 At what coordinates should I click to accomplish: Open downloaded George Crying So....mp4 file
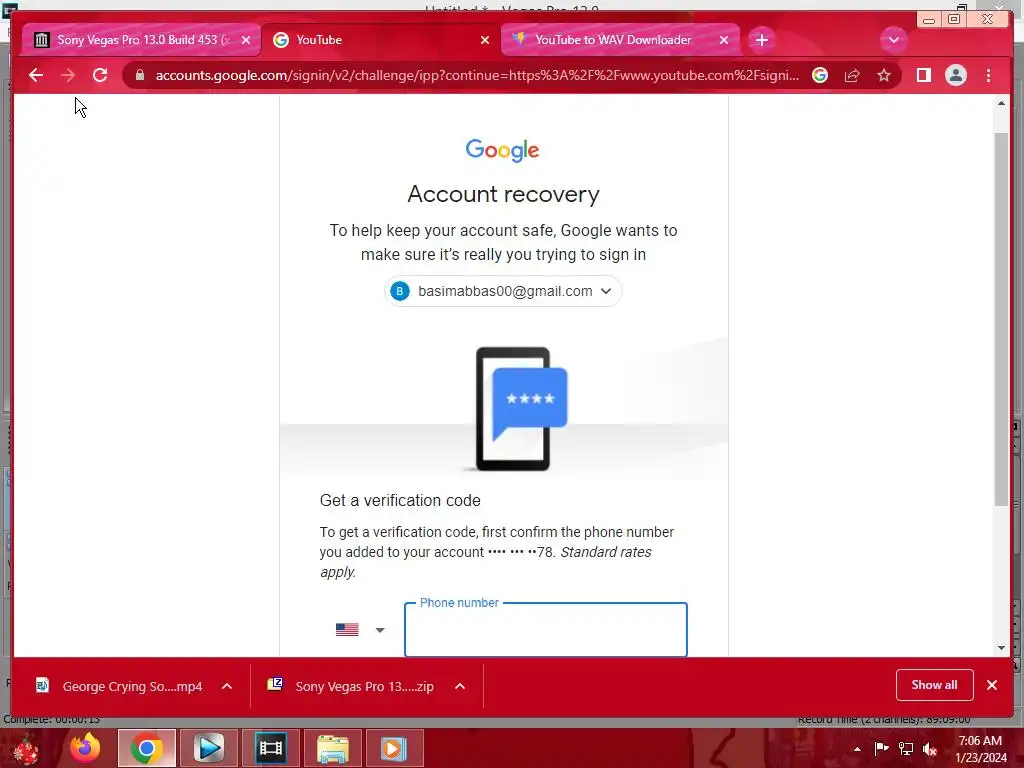[120, 686]
